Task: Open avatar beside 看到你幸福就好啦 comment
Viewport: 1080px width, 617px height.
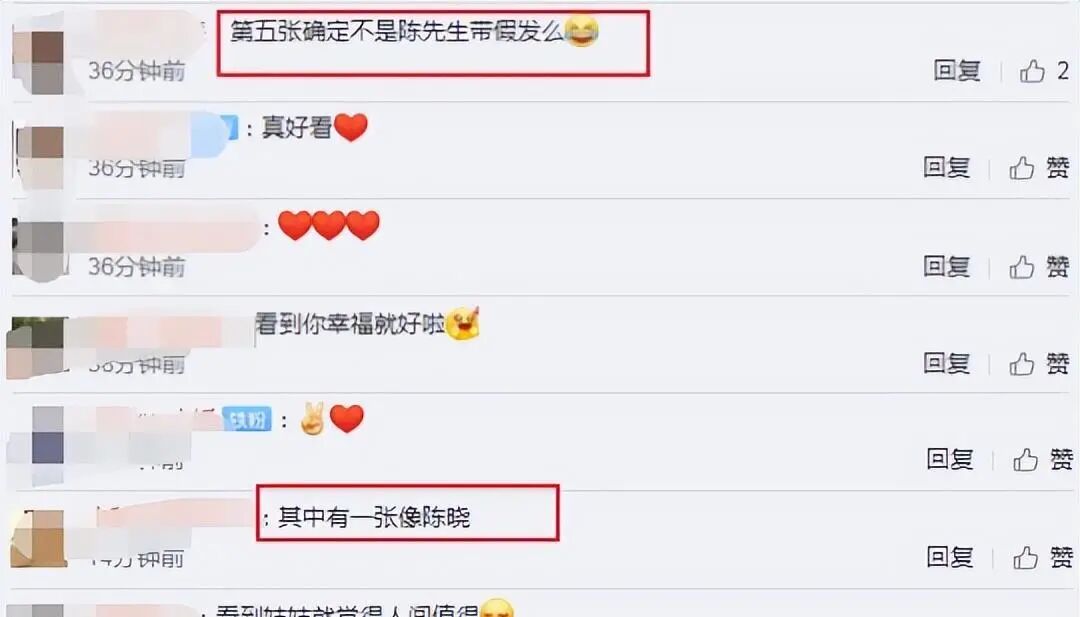Action: pos(37,348)
